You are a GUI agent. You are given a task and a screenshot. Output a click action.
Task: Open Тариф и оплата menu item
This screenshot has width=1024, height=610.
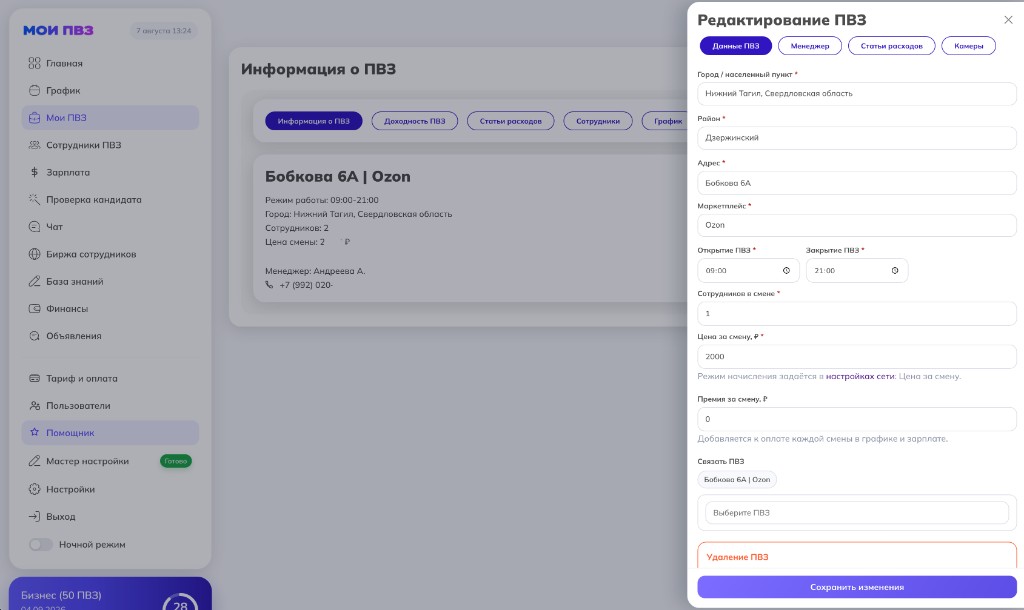coord(110,378)
